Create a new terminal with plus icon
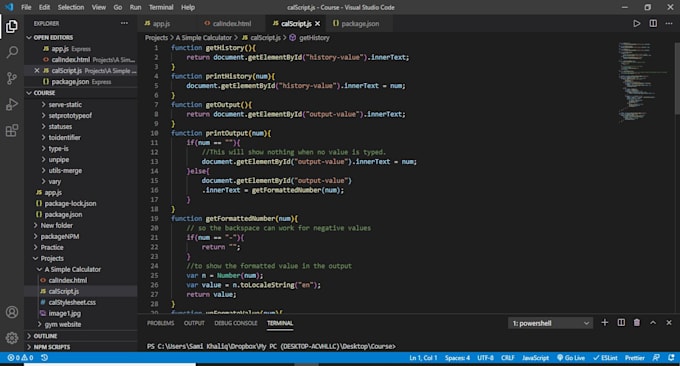 [x=605, y=323]
